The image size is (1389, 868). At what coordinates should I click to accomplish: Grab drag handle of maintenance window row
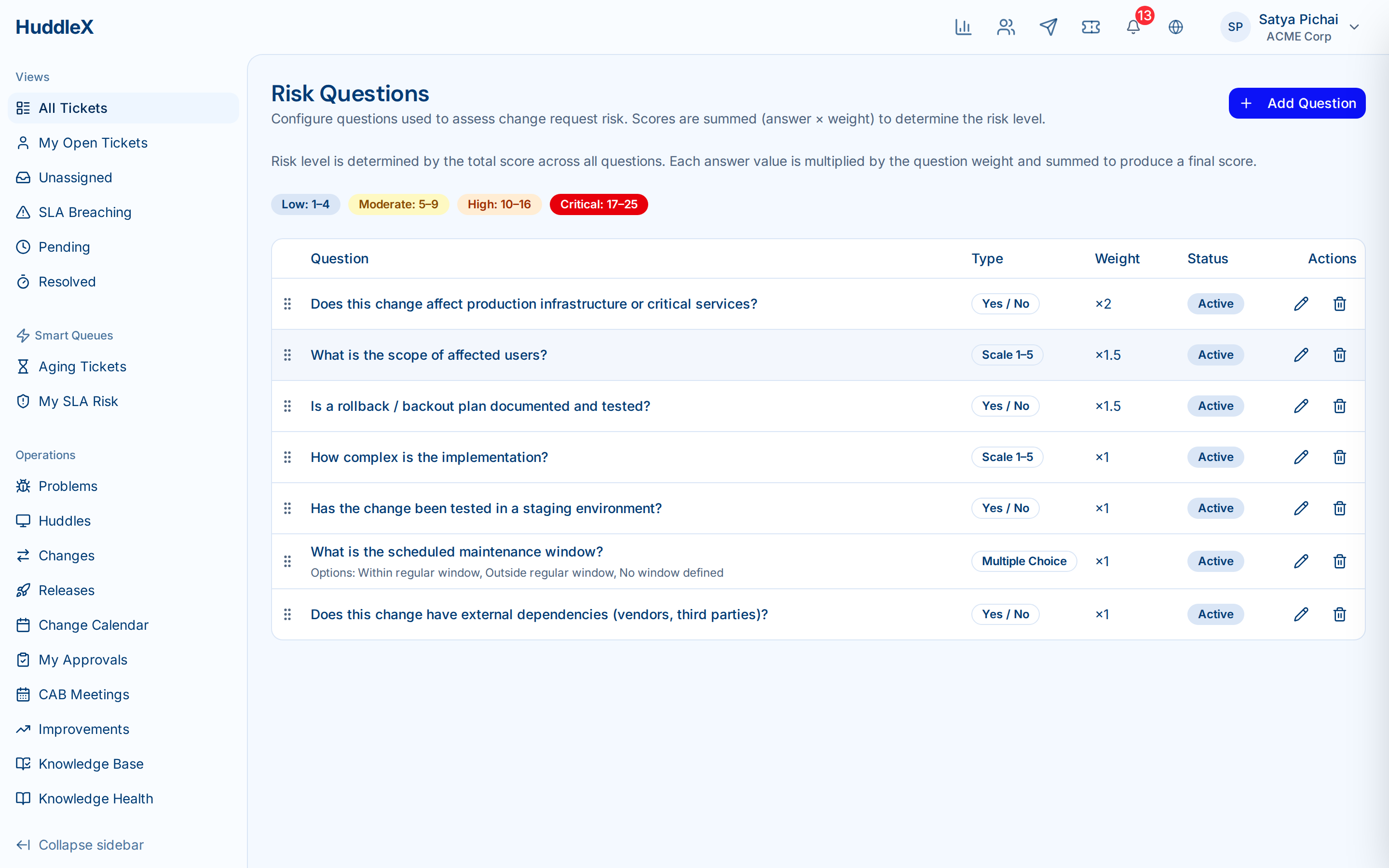[x=287, y=561]
